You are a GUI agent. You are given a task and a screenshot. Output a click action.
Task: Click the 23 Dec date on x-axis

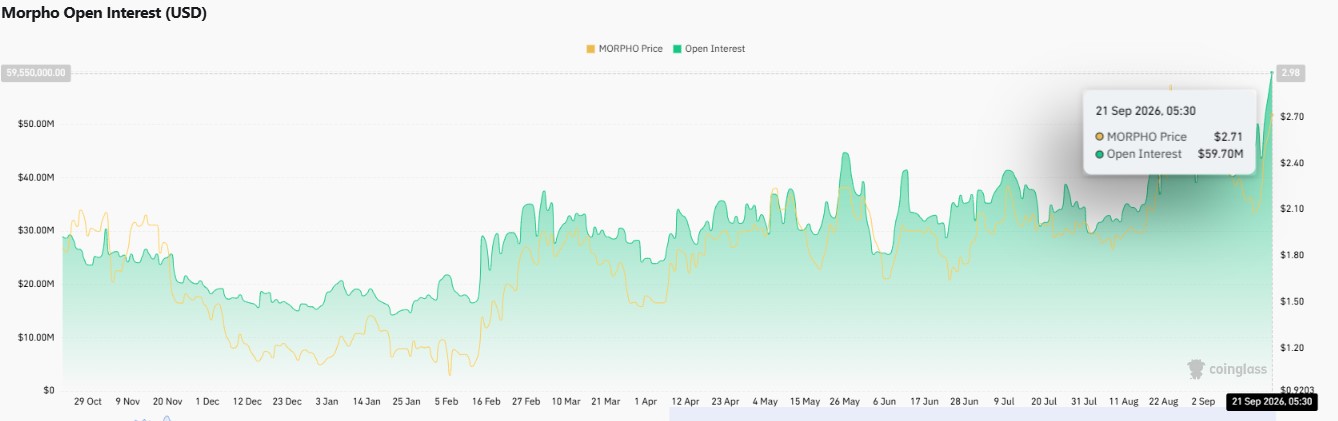pos(287,401)
